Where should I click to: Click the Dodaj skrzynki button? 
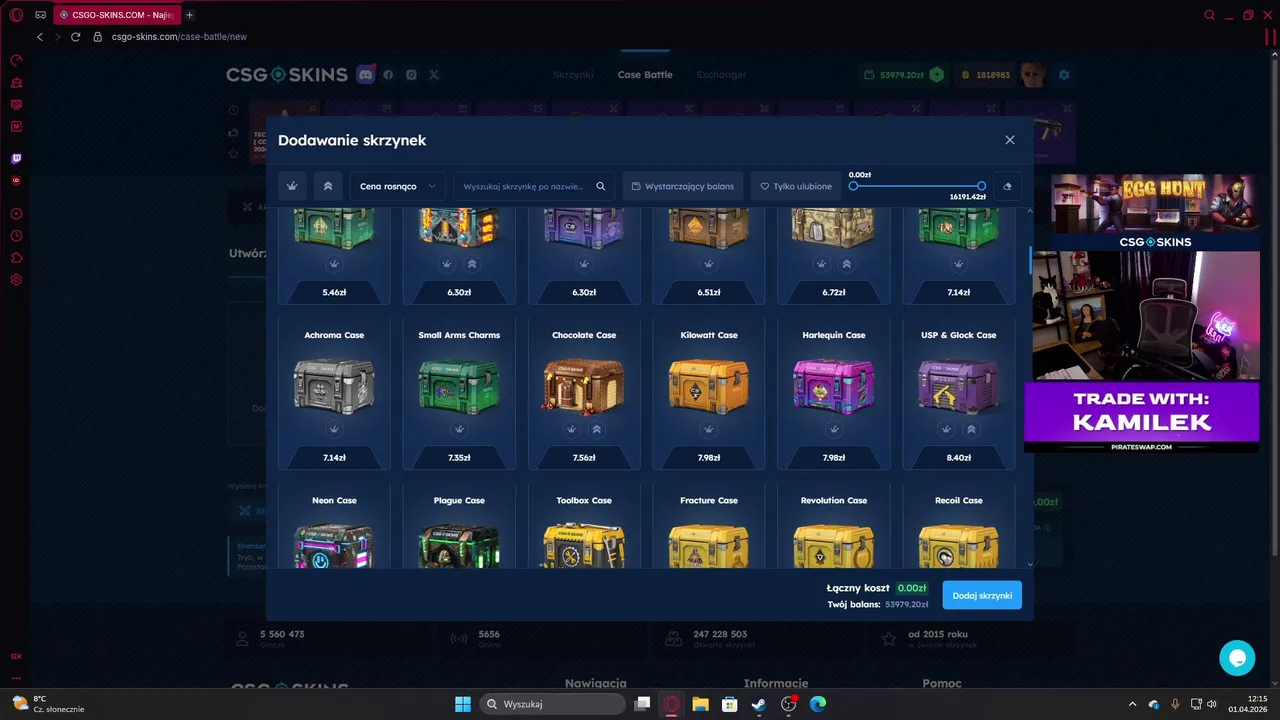coord(982,595)
